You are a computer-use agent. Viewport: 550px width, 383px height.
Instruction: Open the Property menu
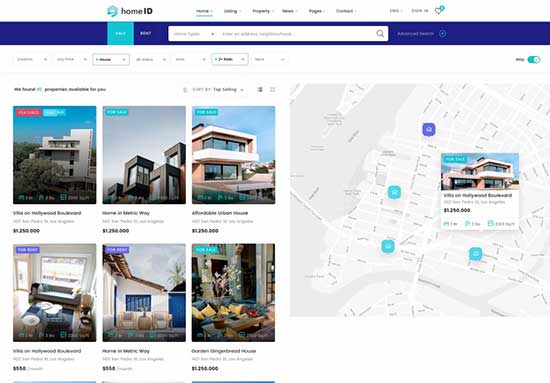coord(263,11)
